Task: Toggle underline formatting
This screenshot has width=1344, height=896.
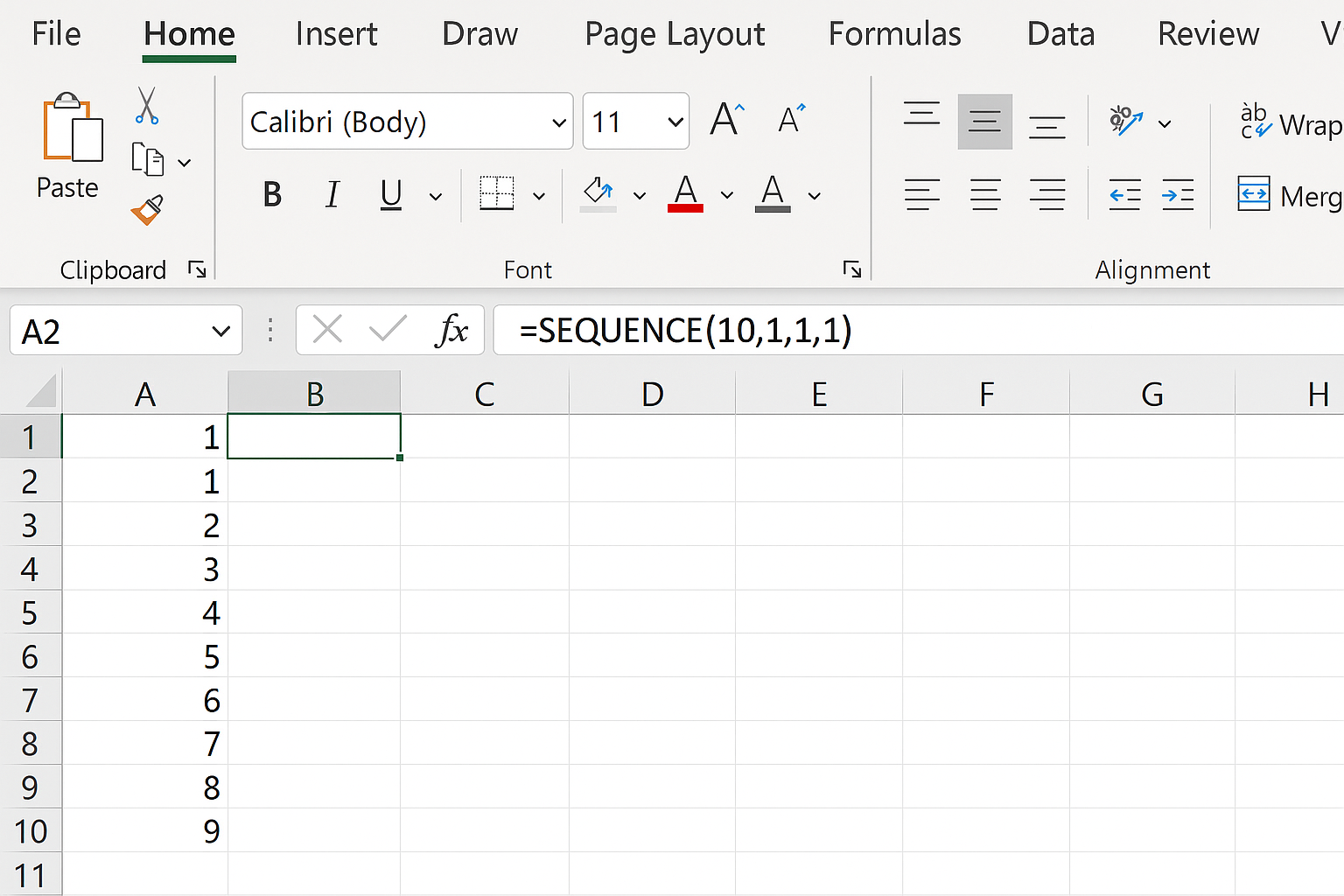Action: click(391, 194)
